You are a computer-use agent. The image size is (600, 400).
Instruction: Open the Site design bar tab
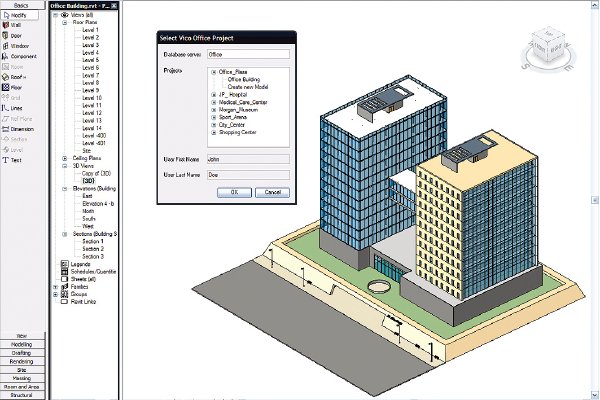pyautogui.click(x=22, y=370)
